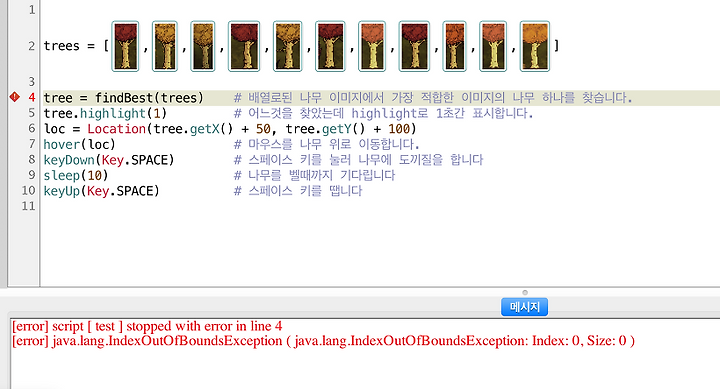Click the 'stopped with error in line 4' message
The width and height of the screenshot is (720, 389).
(x=204, y=326)
